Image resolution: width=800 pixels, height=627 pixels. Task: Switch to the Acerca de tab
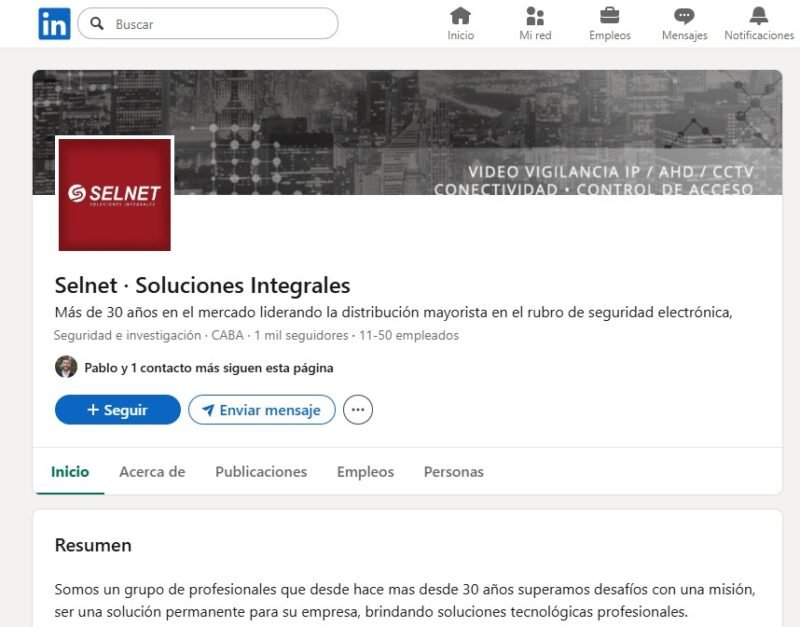152,472
